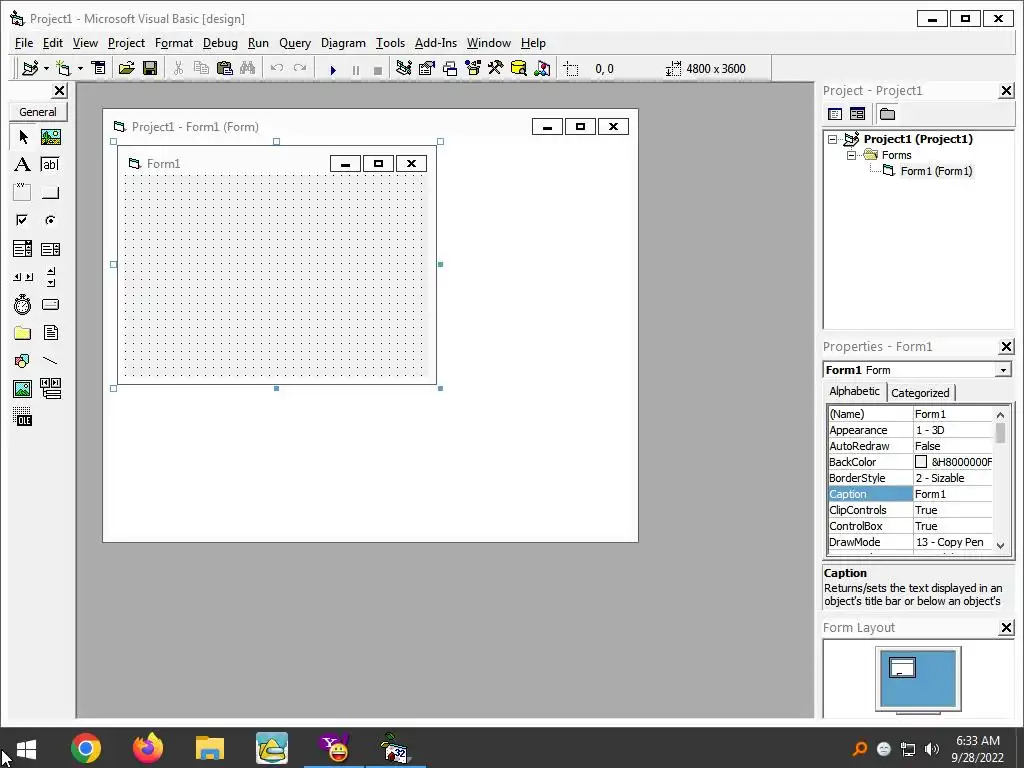Screen dimensions: 1024x768
Task: Select the ComboBox control tool
Action: coord(23,249)
